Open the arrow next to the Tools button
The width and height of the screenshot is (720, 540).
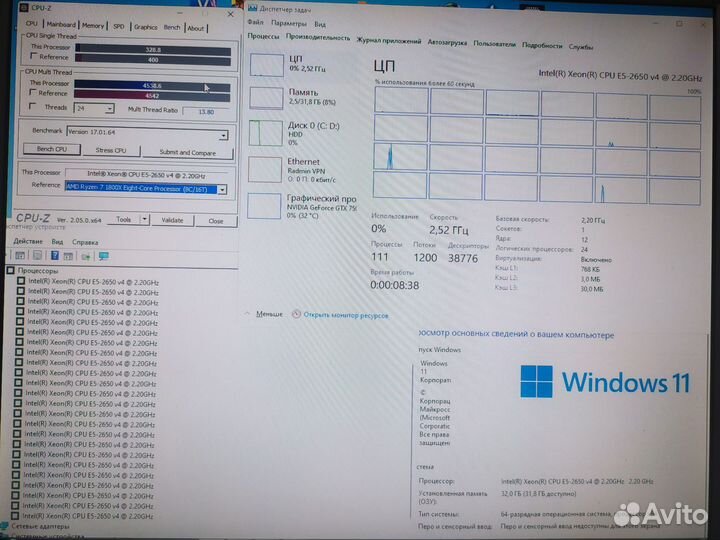(x=144, y=219)
